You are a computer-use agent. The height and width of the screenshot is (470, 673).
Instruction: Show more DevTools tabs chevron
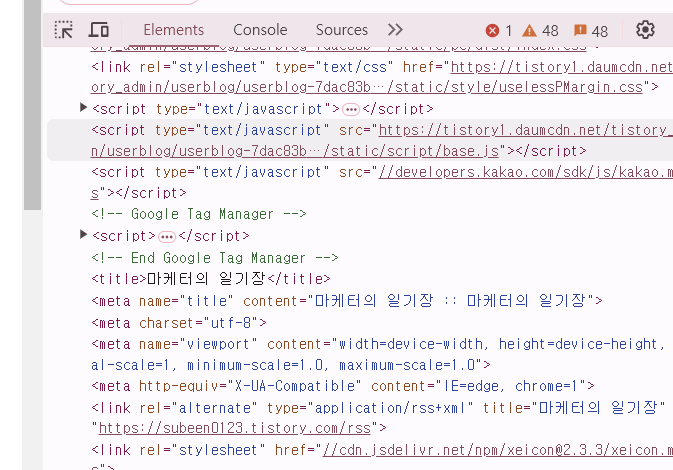(x=395, y=30)
